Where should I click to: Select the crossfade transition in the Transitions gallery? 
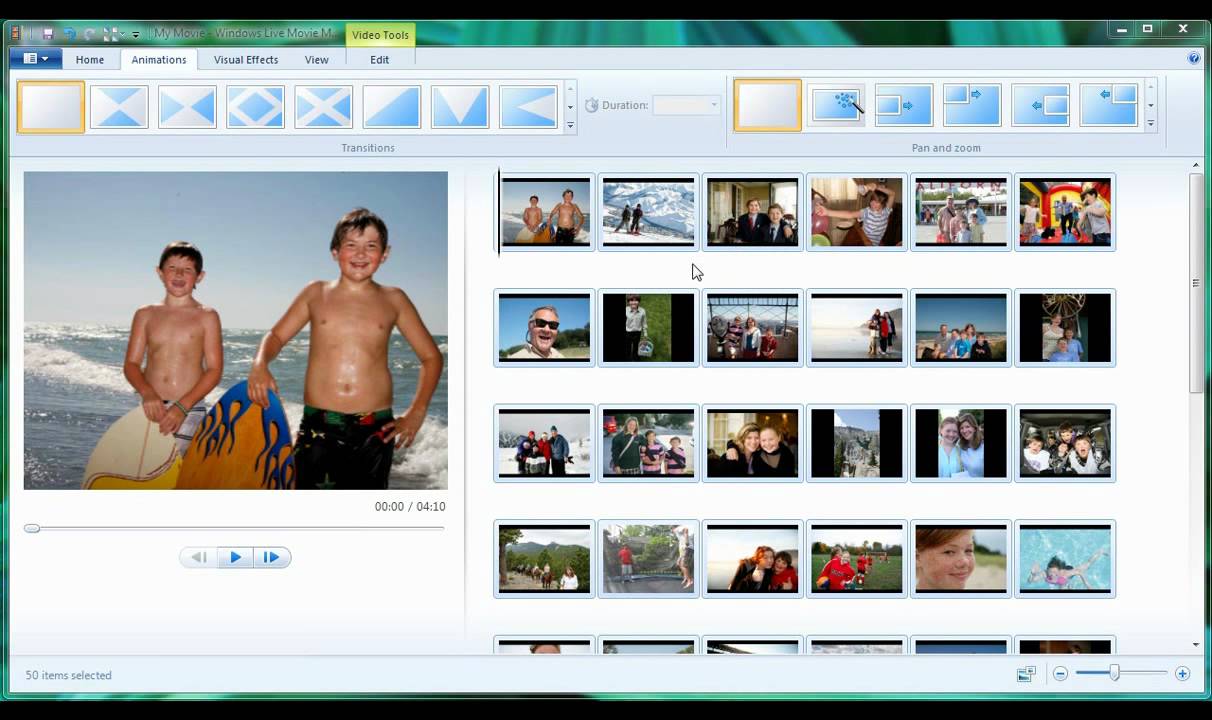point(119,104)
